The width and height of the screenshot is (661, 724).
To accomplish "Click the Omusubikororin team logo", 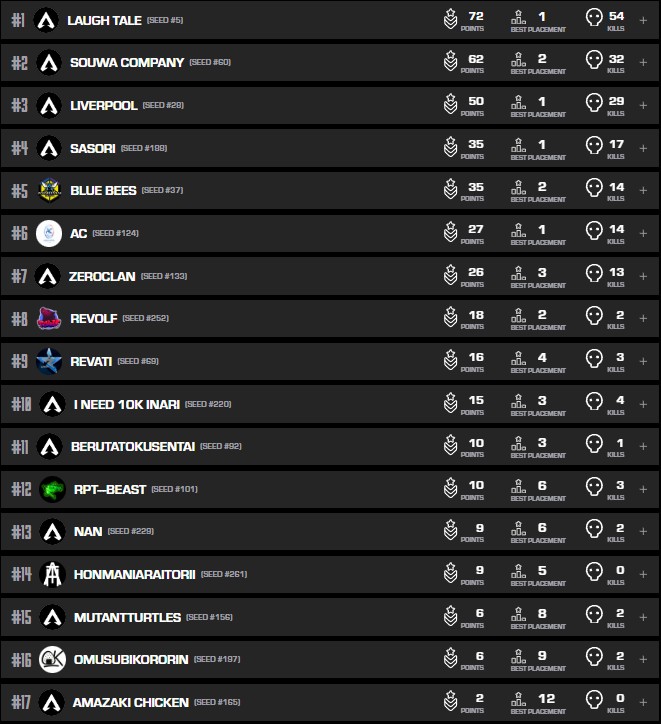I will pos(52,659).
